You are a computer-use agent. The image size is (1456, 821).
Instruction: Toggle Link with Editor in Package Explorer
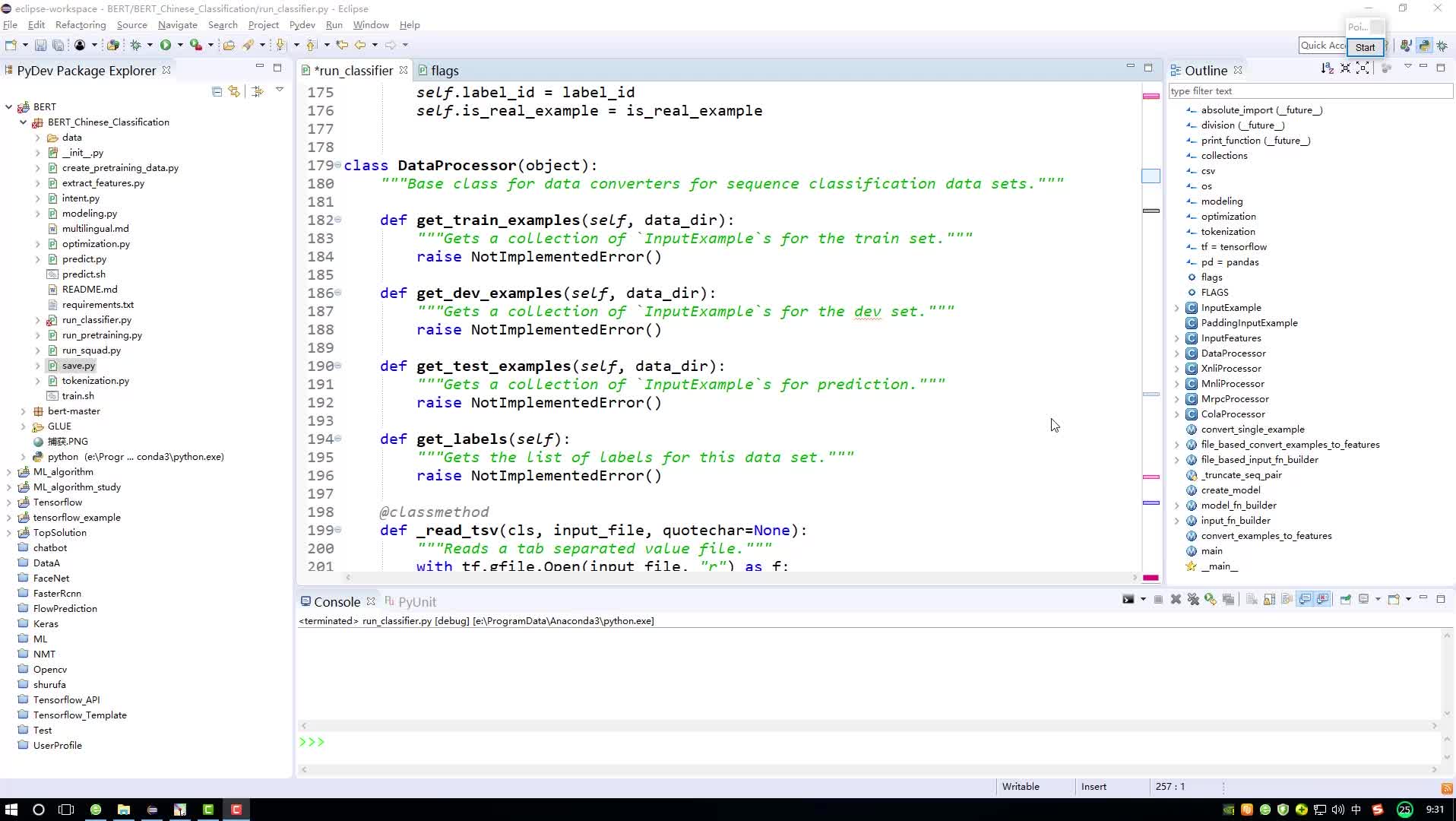(234, 91)
